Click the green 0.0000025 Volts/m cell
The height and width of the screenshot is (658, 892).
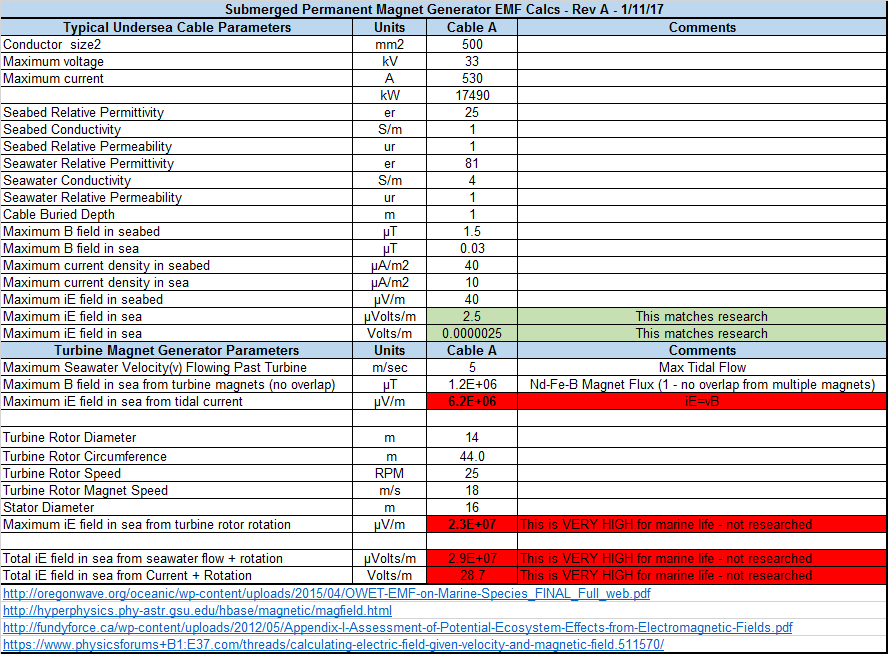(x=472, y=333)
